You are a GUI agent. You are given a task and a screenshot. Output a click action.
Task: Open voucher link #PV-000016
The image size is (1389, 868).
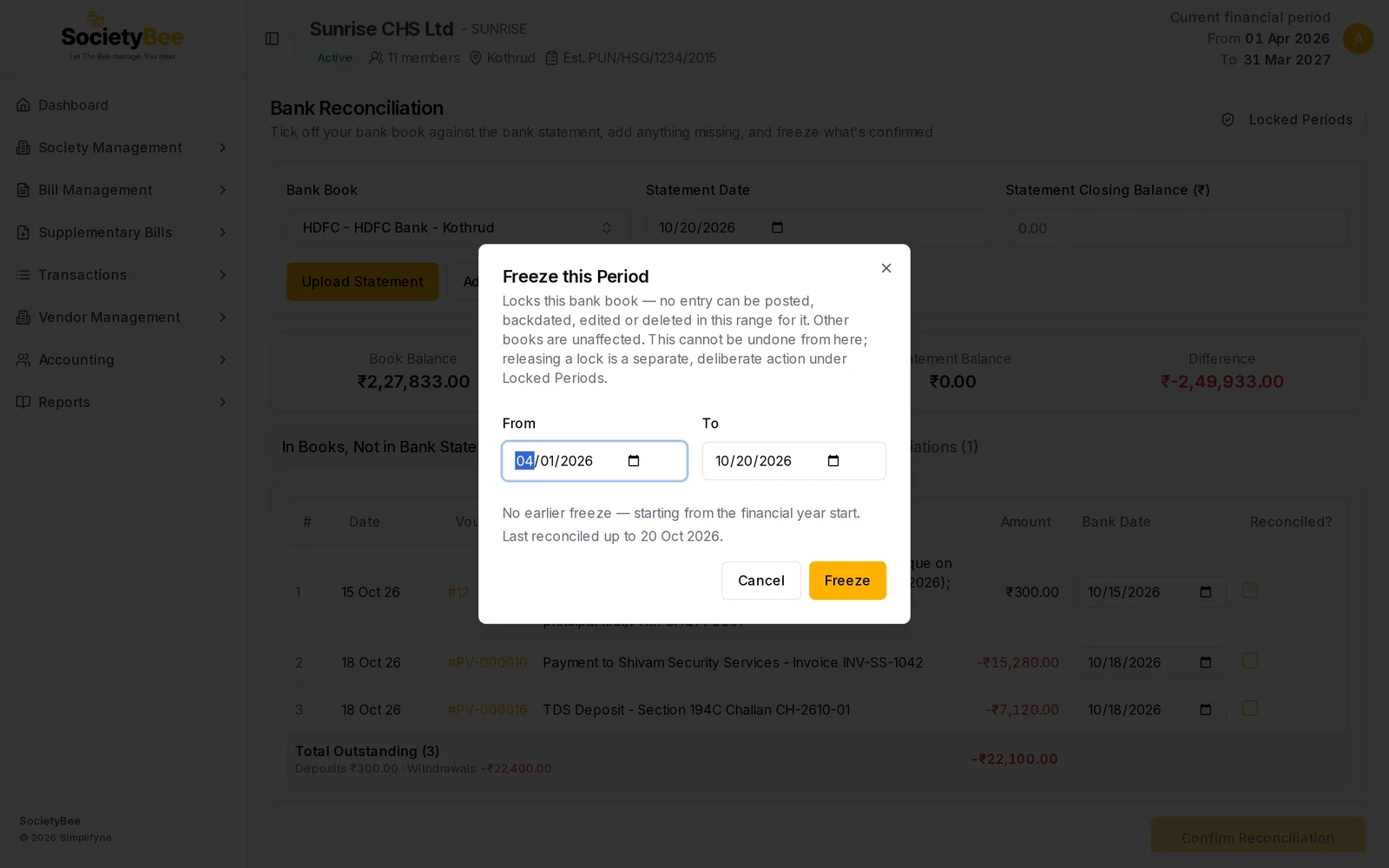click(487, 710)
